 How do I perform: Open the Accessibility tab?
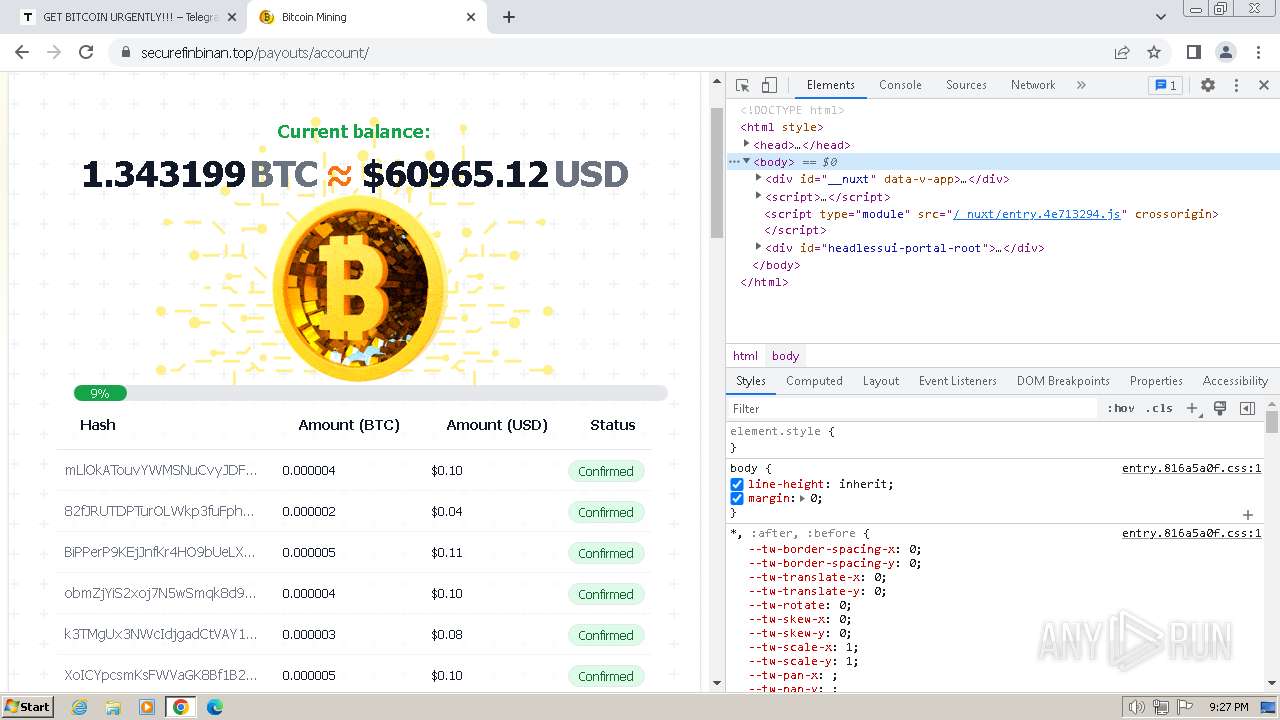(x=1235, y=381)
